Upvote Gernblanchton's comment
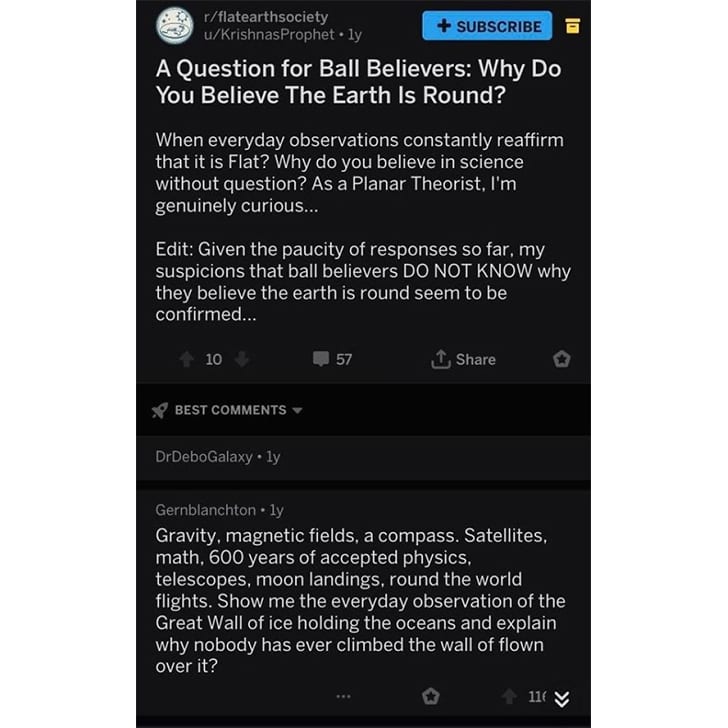The image size is (728, 728). tap(509, 696)
